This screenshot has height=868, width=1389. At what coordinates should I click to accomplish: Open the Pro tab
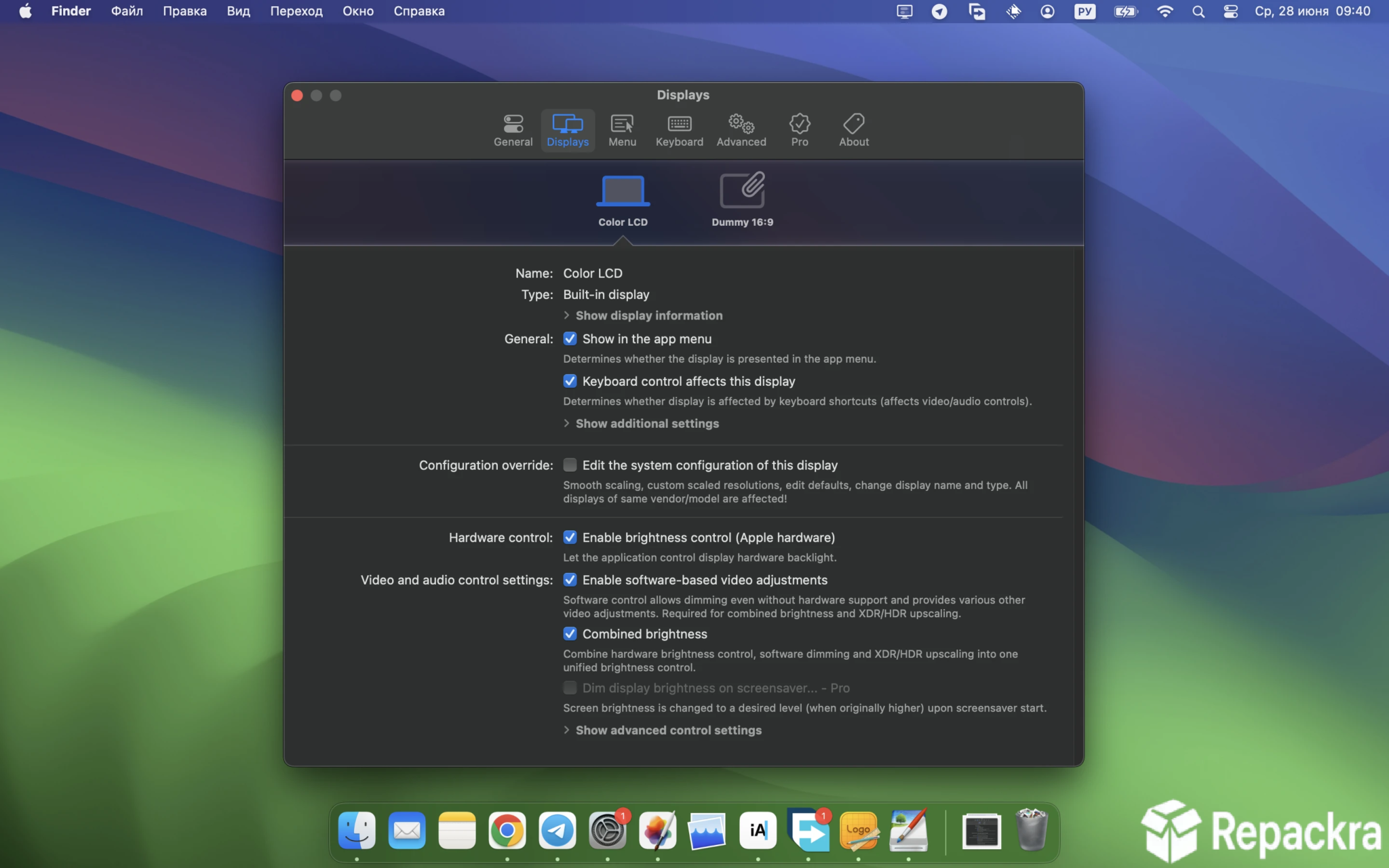800,130
